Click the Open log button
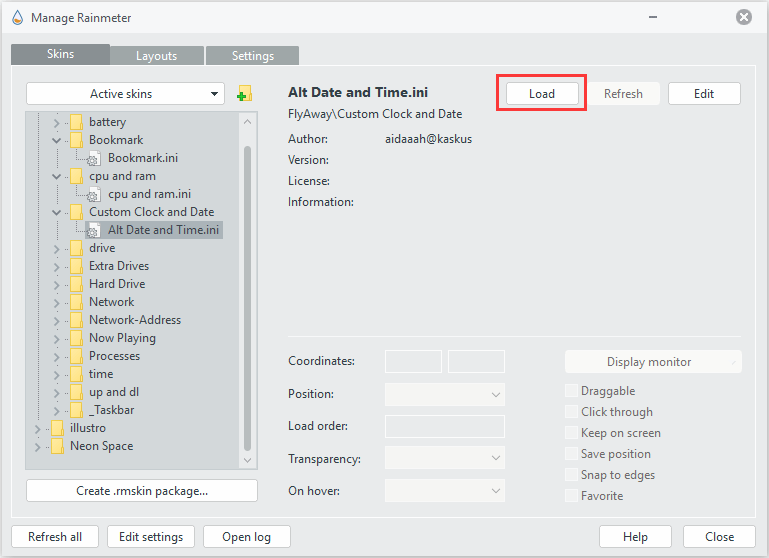This screenshot has width=769, height=558. click(x=247, y=537)
